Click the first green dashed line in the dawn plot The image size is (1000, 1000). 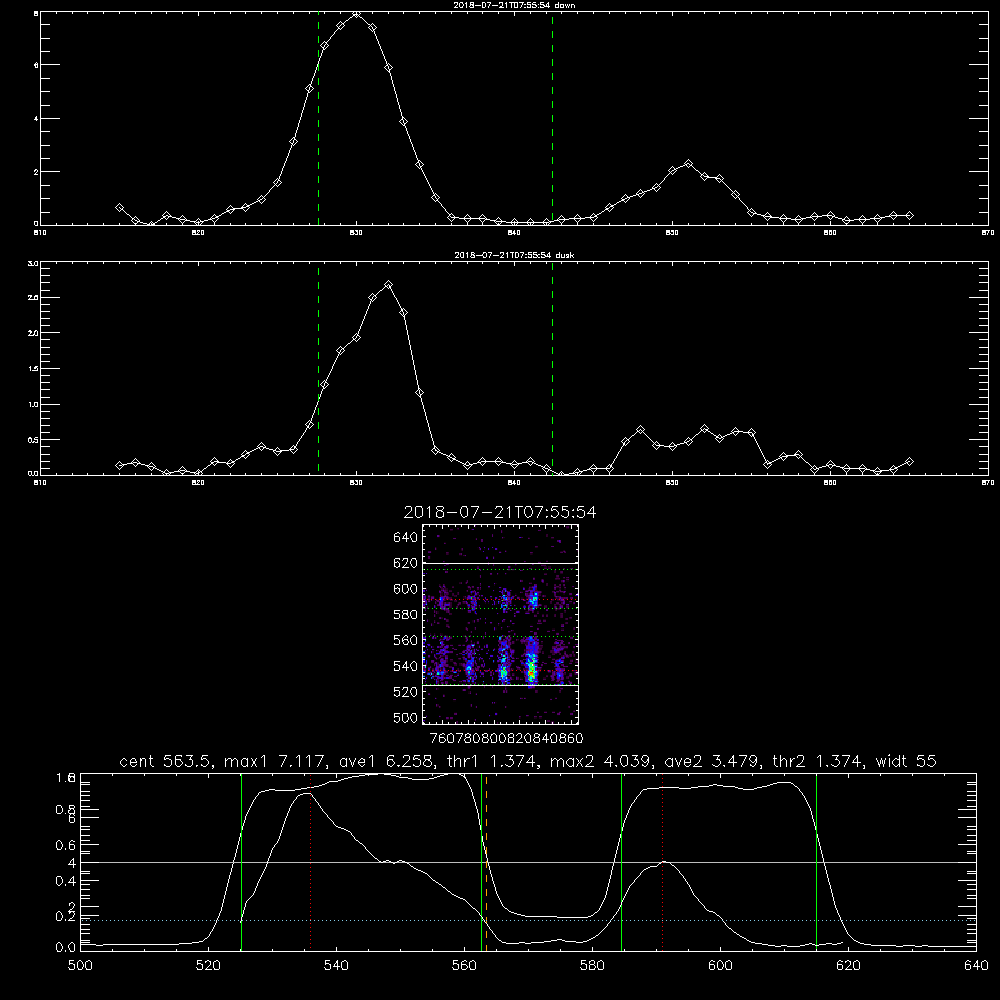point(318,119)
